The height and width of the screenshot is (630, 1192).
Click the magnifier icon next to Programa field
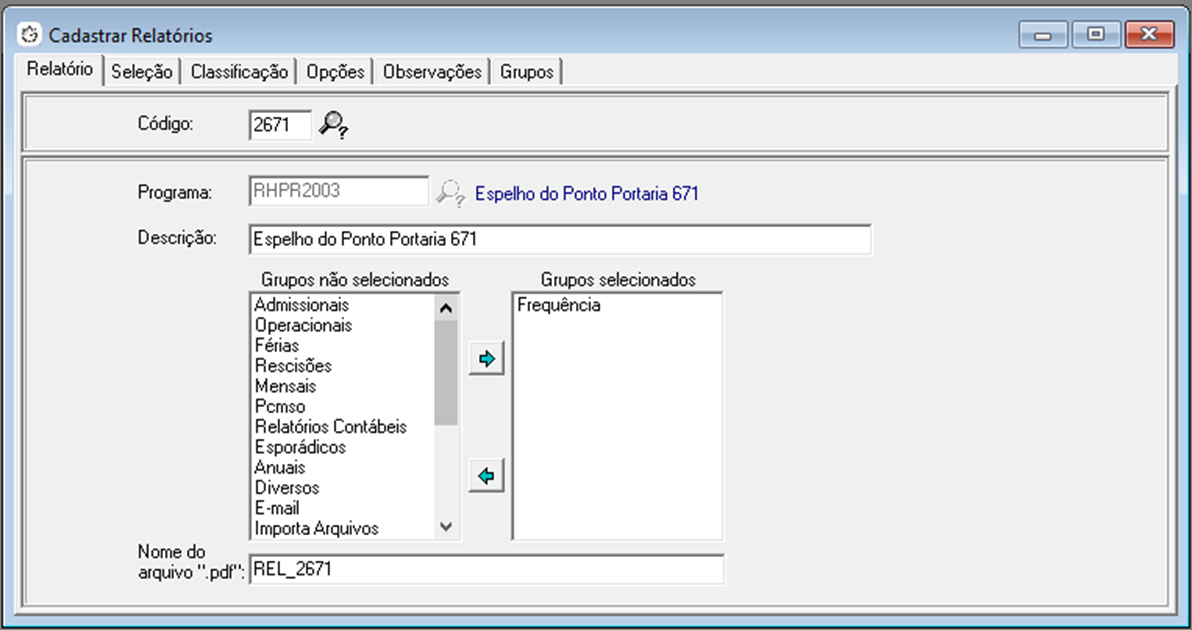pos(451,193)
